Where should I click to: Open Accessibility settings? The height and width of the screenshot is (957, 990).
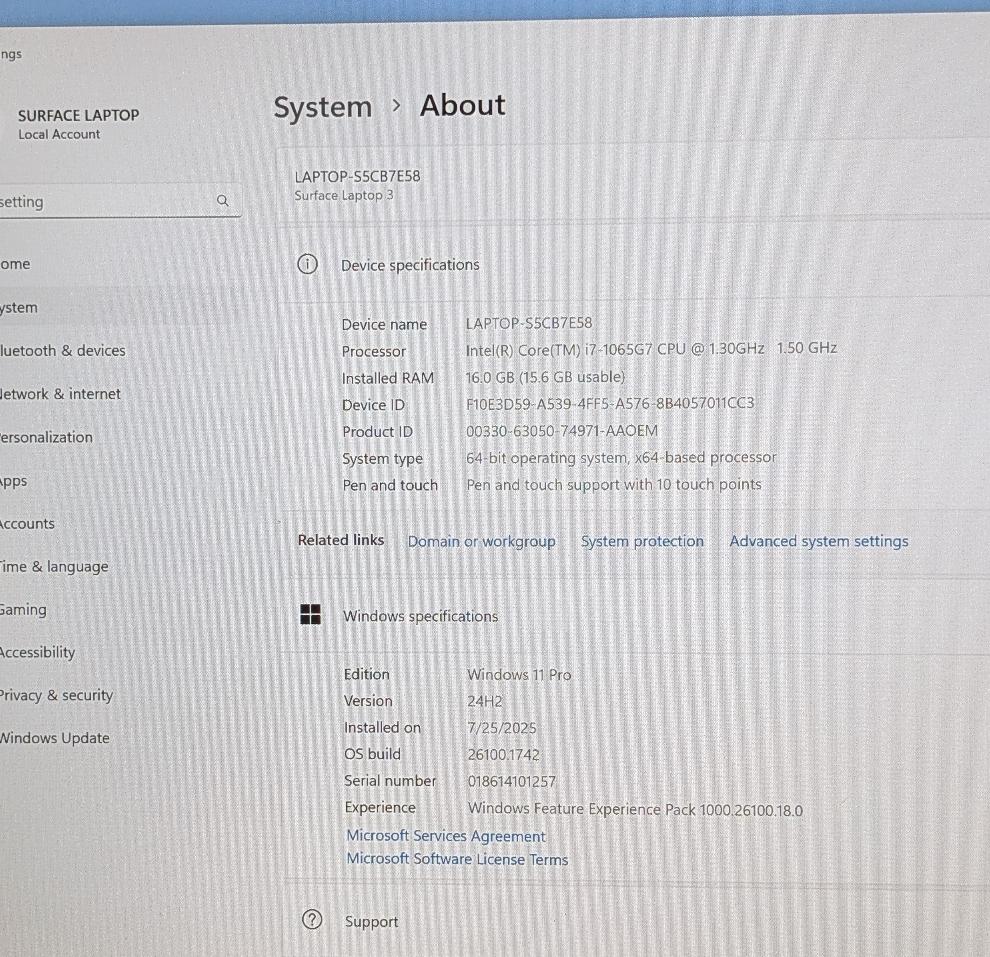click(37, 652)
